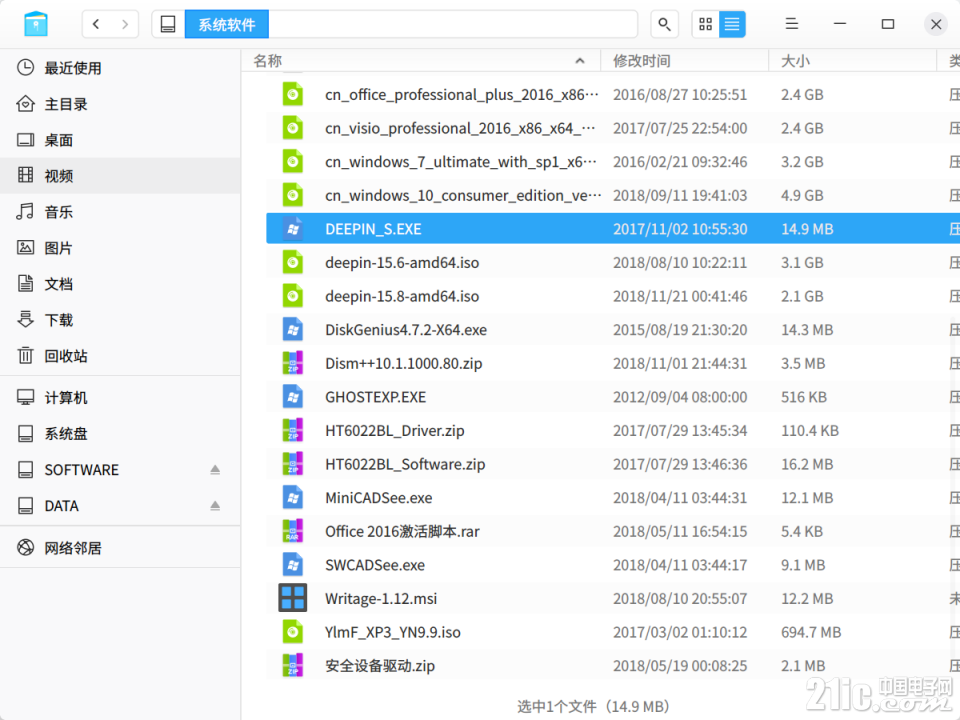Open DATA drive in sidebar
The width and height of the screenshot is (960, 720).
[x=120, y=506]
